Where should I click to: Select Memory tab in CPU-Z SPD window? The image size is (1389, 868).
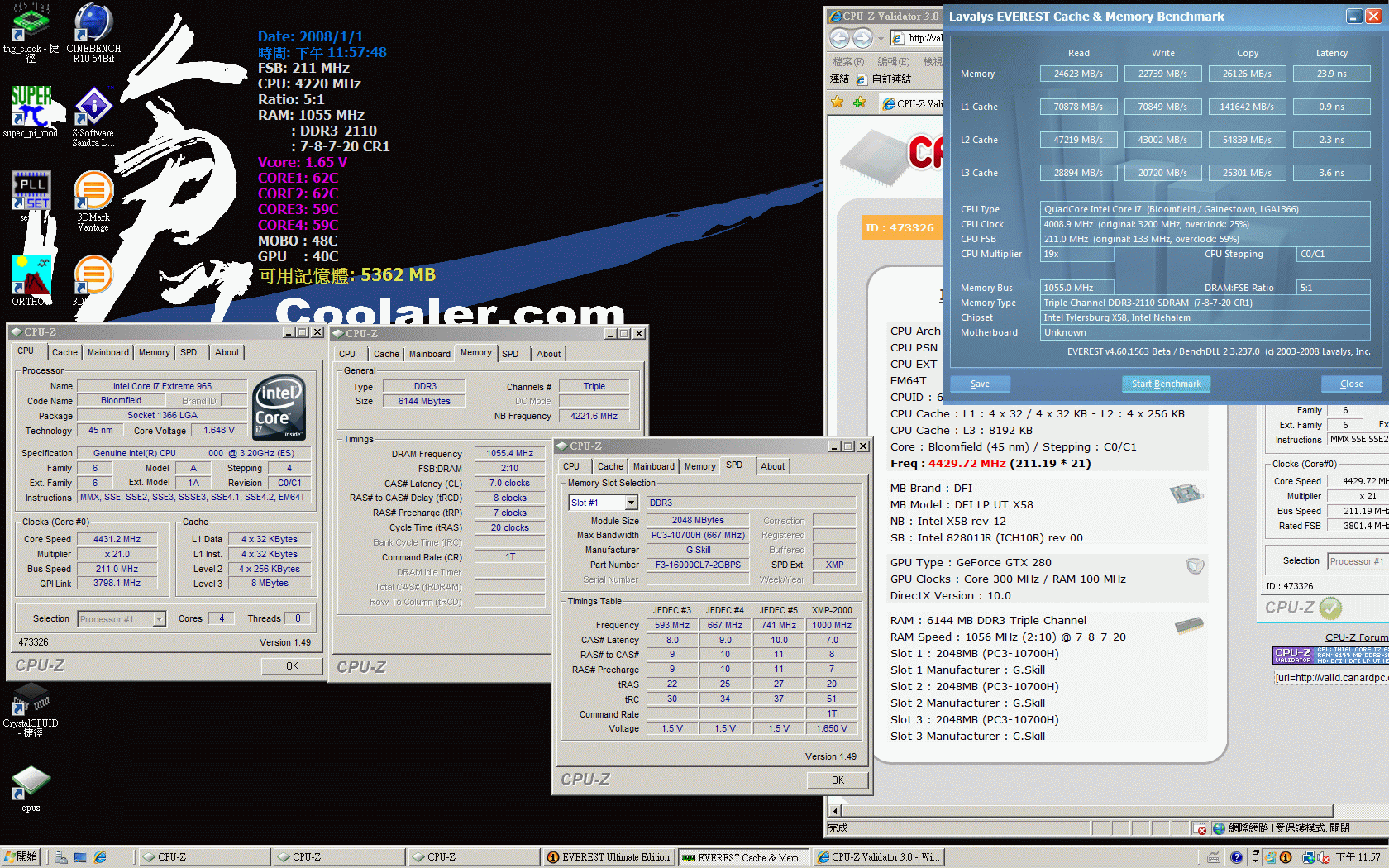click(700, 466)
